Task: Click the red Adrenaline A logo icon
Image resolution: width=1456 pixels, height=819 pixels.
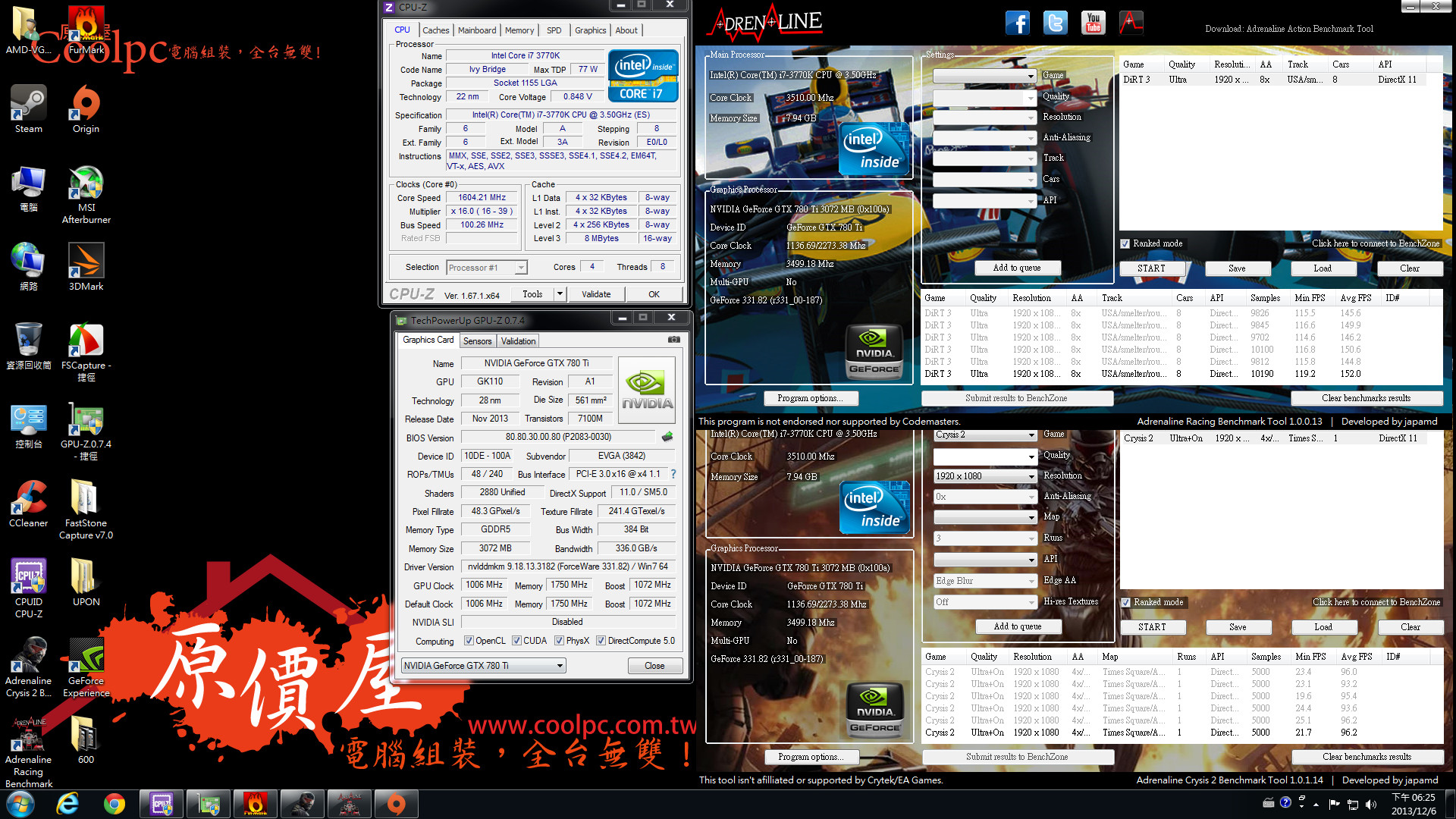Action: point(1131,23)
